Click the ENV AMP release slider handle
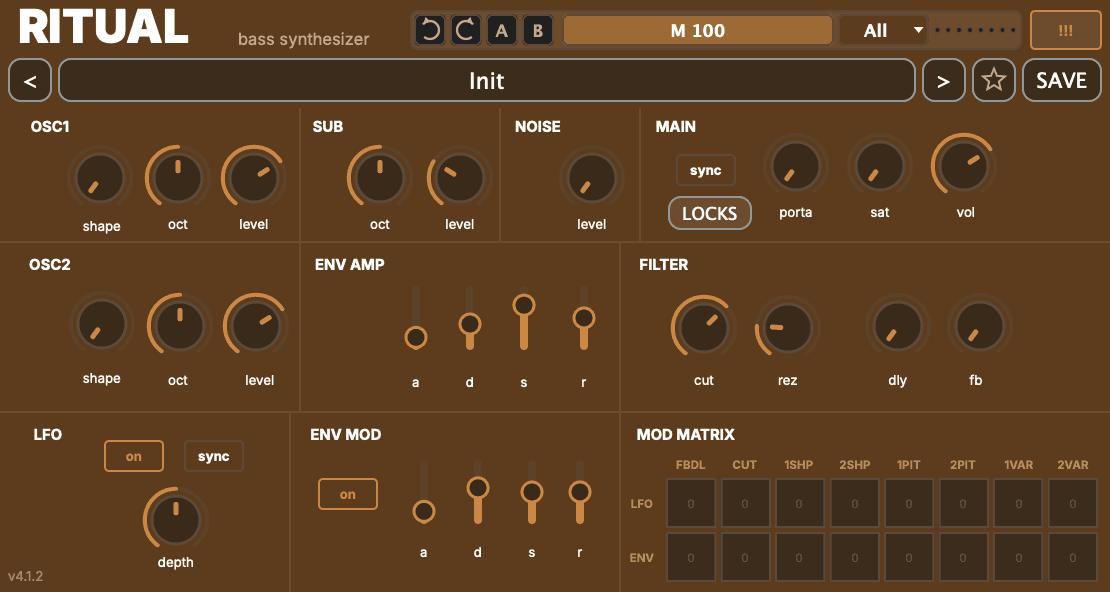The width and height of the screenshot is (1110, 592). tap(584, 318)
